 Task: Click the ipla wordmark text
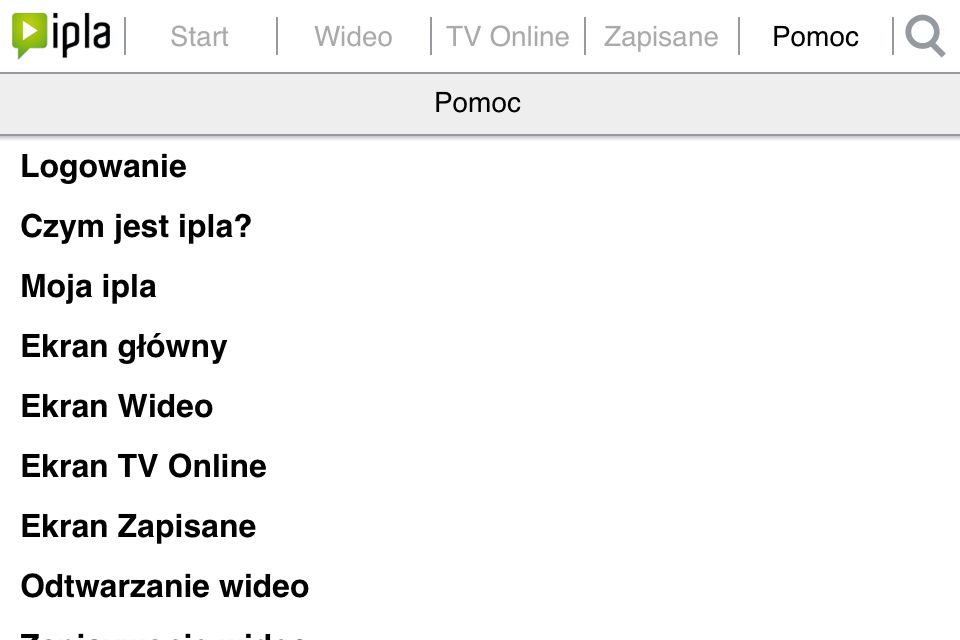pos(81,36)
